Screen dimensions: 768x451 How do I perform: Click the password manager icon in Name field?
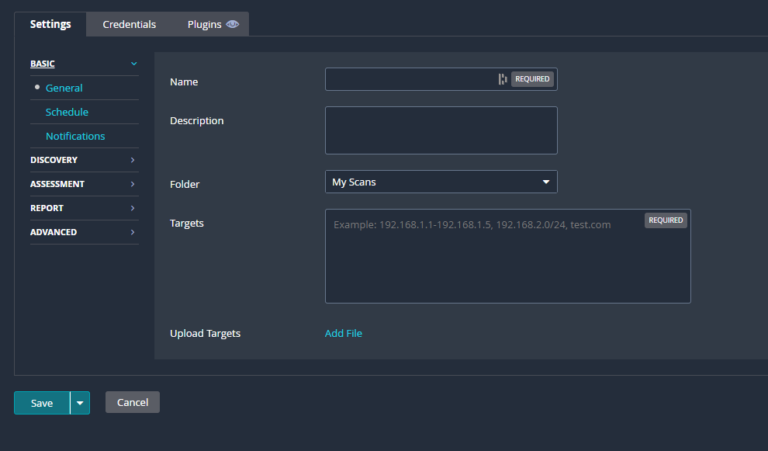tap(502, 79)
